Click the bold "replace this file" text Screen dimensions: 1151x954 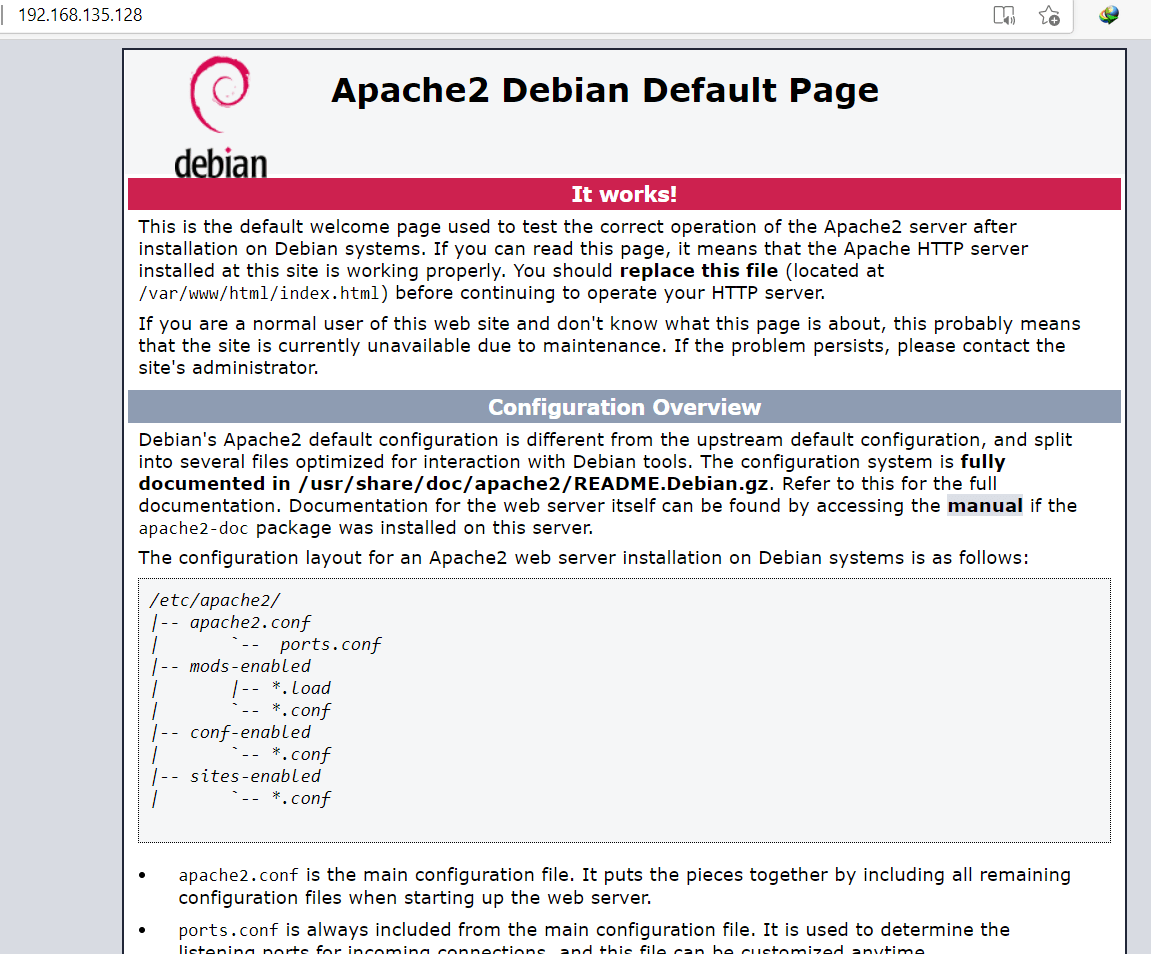[x=698, y=271]
